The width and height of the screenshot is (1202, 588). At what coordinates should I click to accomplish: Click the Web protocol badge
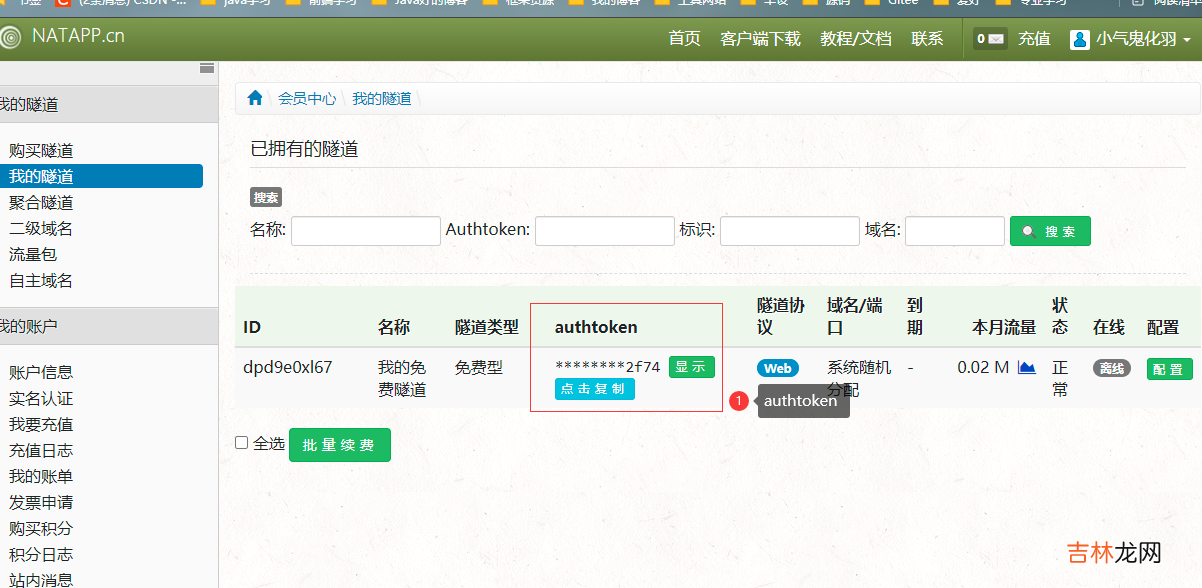(x=777, y=368)
